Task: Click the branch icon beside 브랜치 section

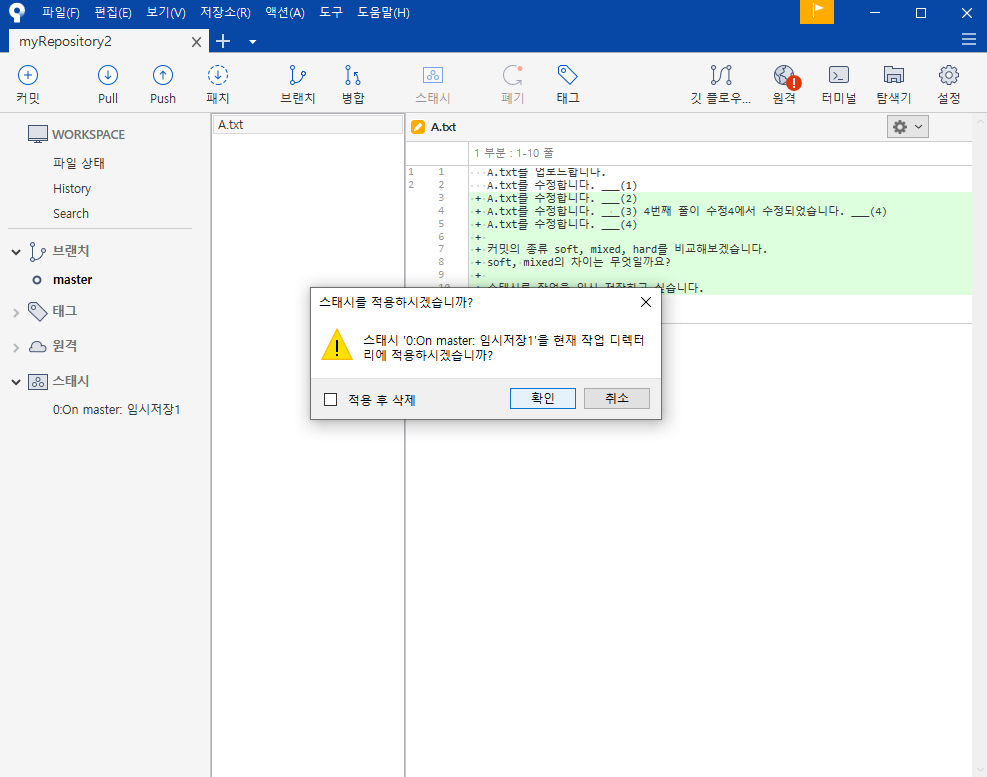Action: (x=37, y=251)
